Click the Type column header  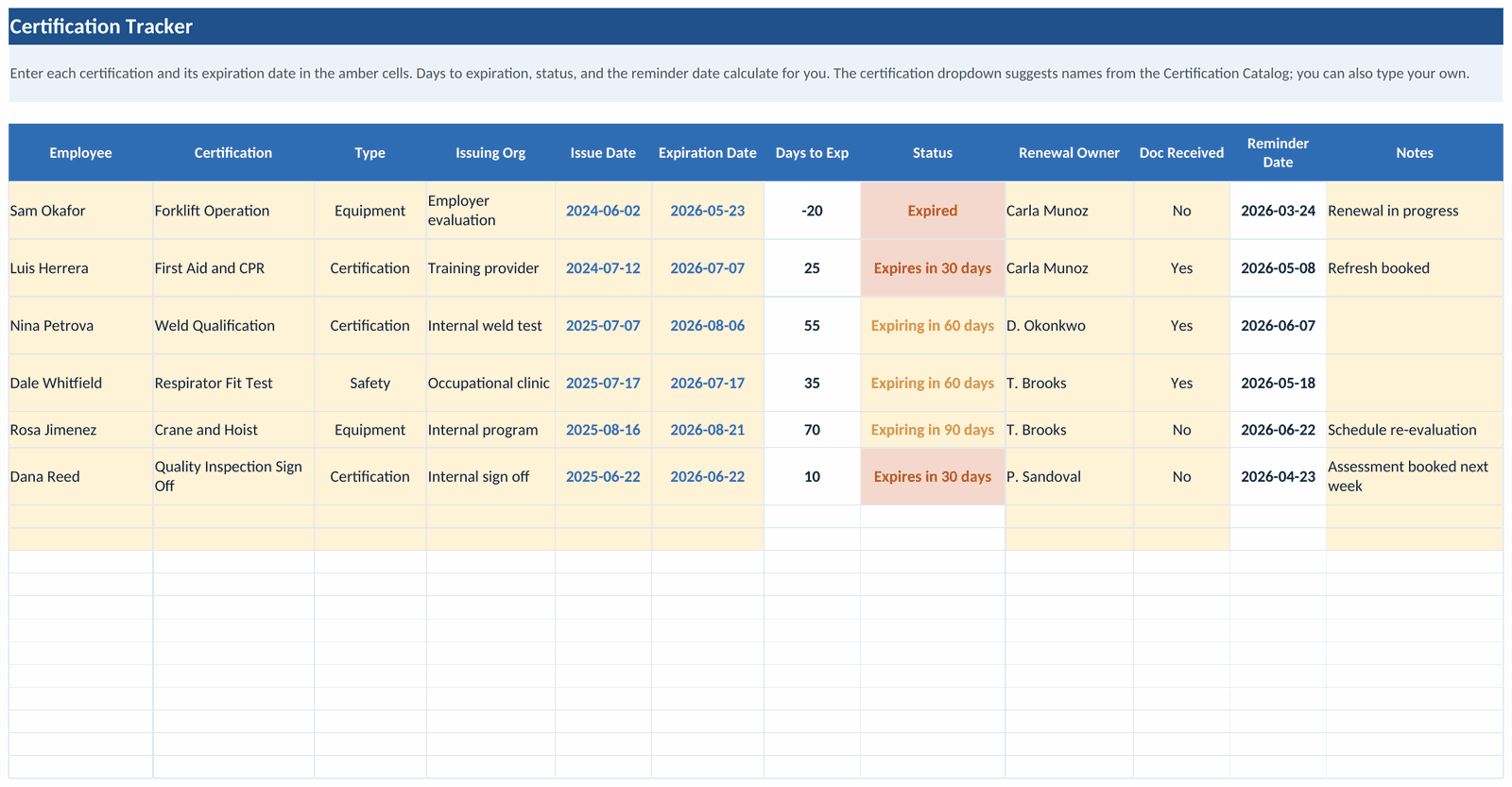pos(369,152)
